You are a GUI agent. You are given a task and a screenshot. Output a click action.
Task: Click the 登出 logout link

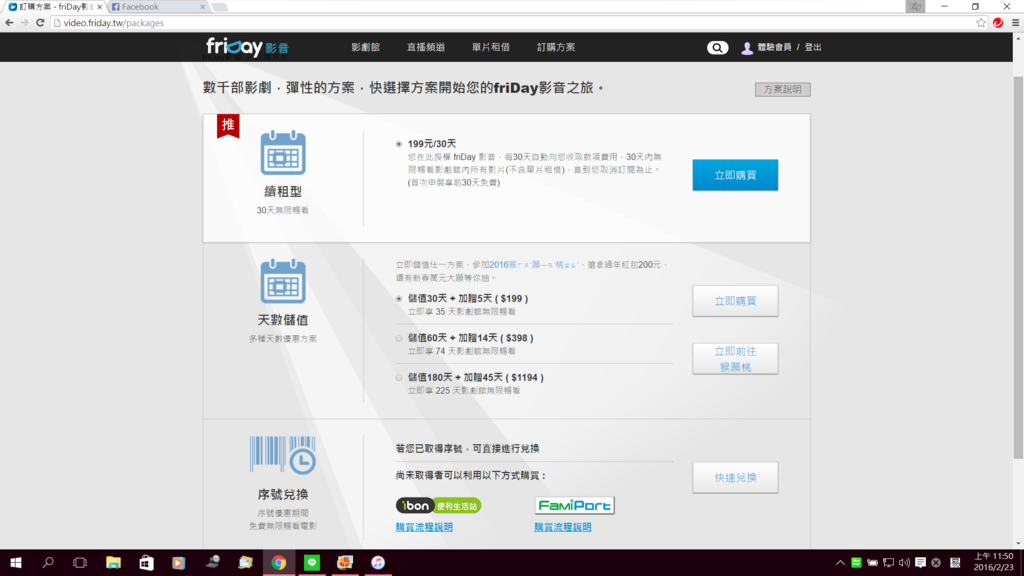pyautogui.click(x=812, y=47)
